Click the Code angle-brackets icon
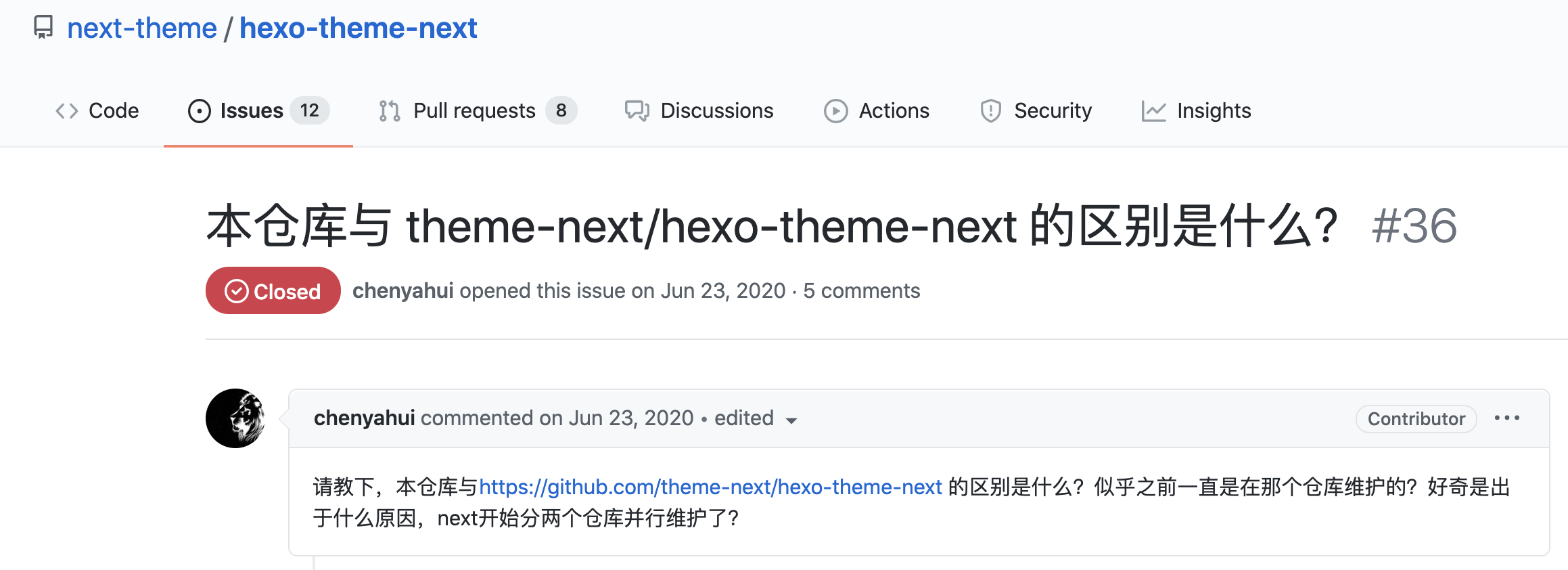 [x=66, y=111]
